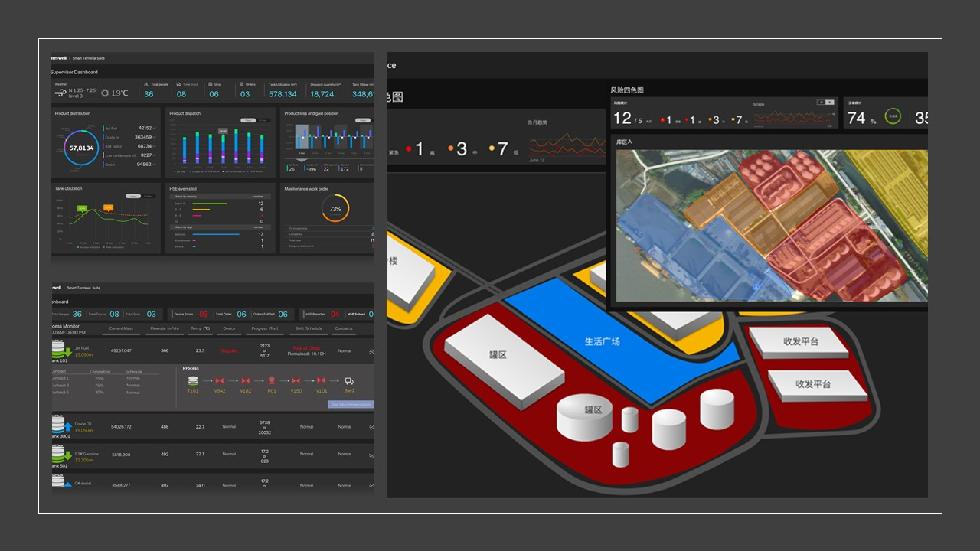Expand the first tank row with red alarm status
980x551 pixels.
(227, 351)
